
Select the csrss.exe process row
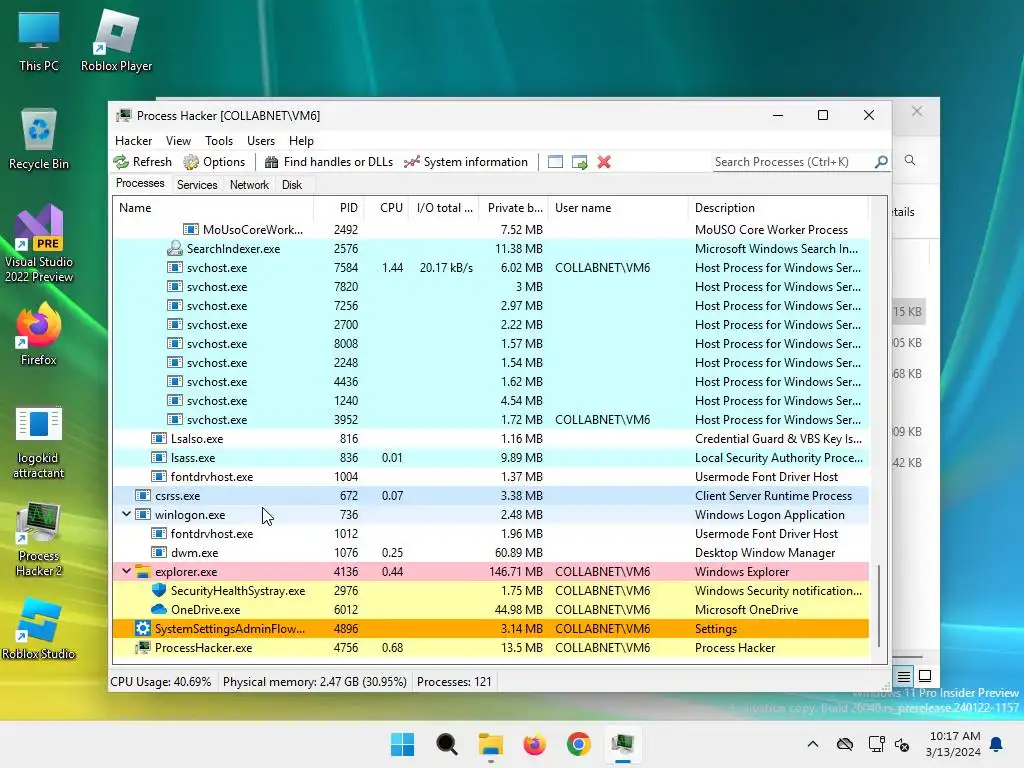[491, 496]
